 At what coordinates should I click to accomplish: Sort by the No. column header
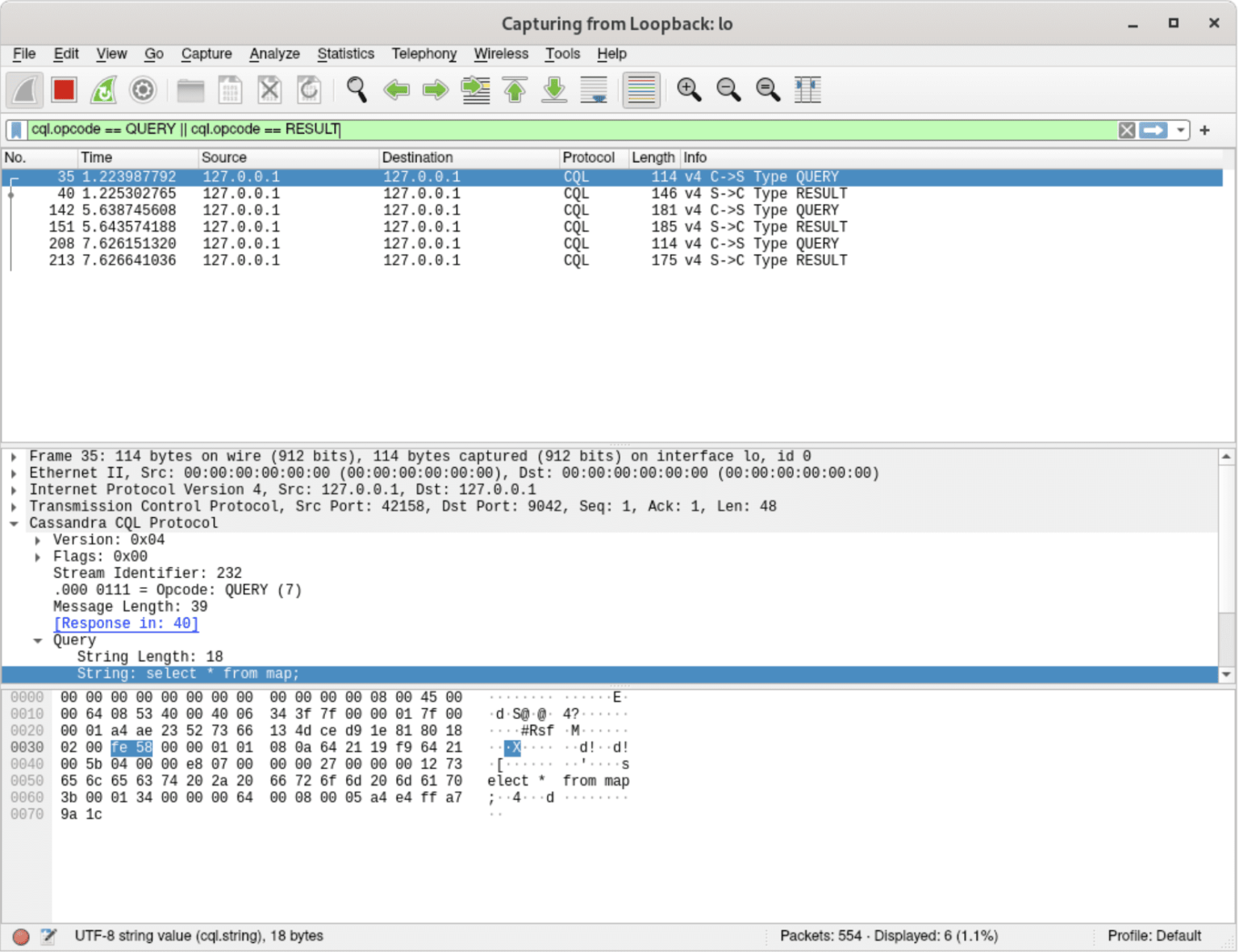(40, 157)
